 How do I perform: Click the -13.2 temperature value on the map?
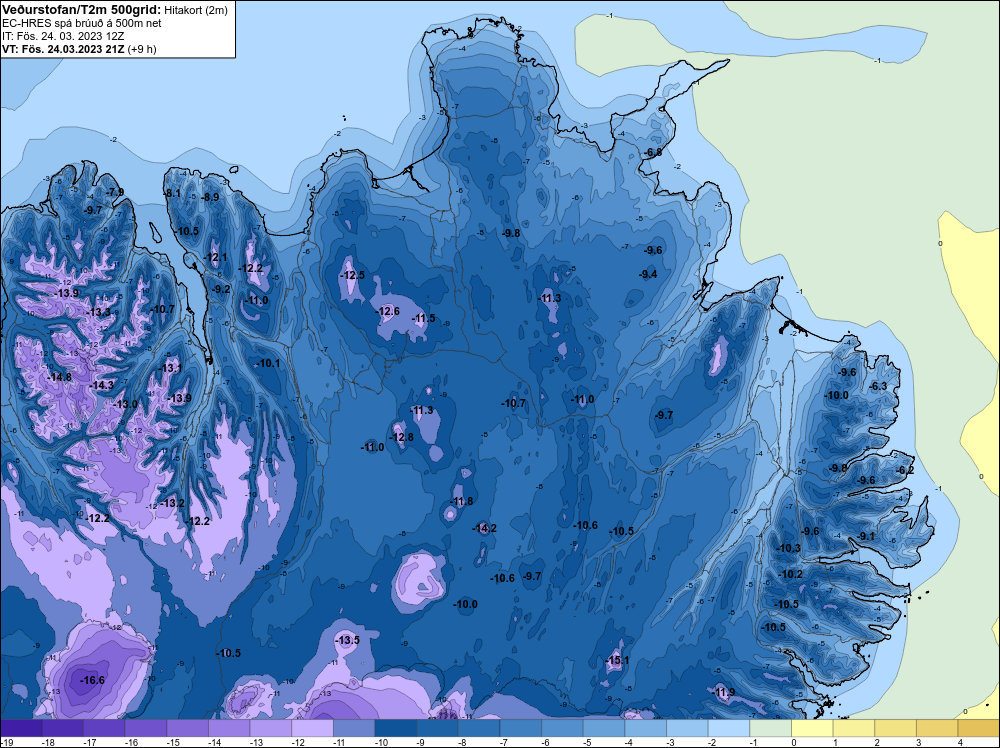tap(172, 503)
